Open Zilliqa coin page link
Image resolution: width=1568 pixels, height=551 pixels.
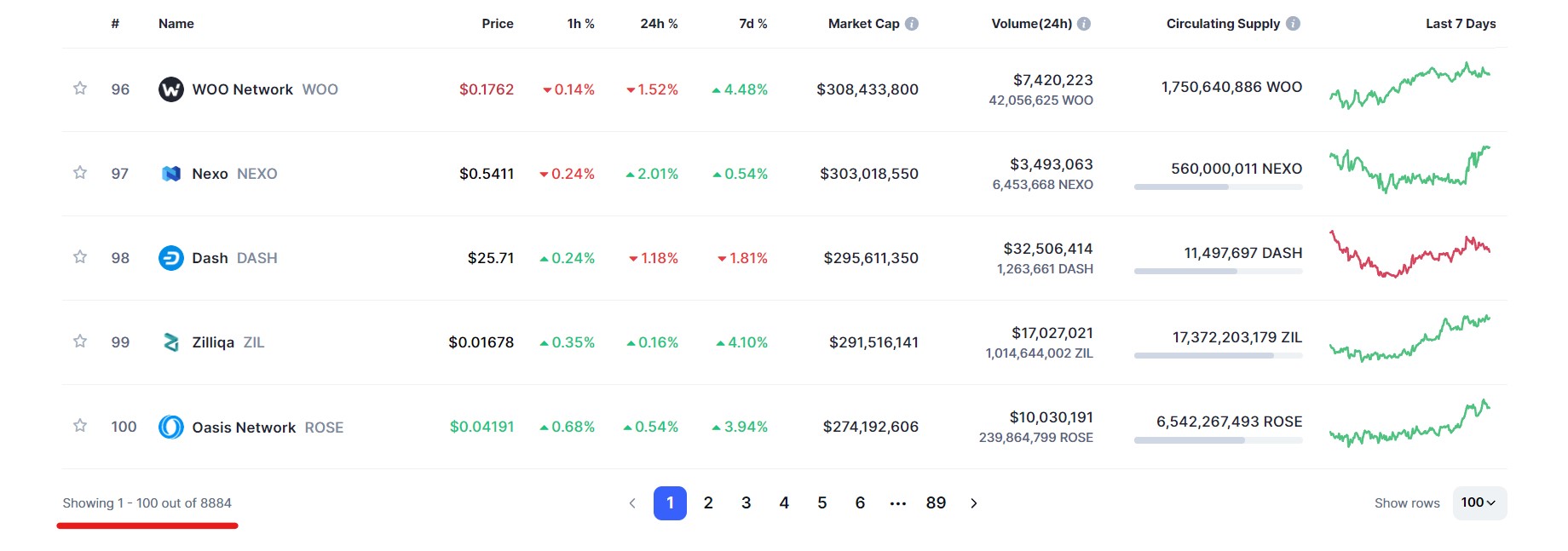[228, 342]
